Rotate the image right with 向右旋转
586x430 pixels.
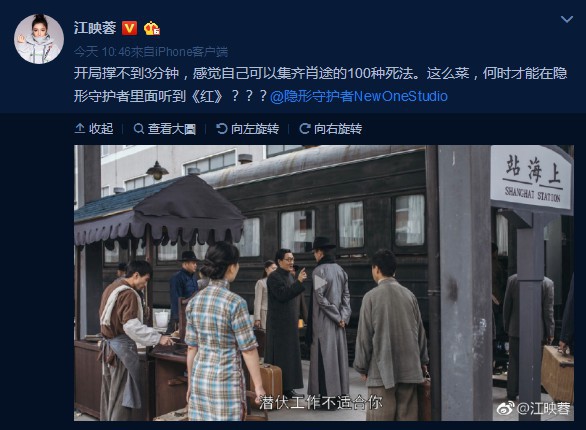330,129
